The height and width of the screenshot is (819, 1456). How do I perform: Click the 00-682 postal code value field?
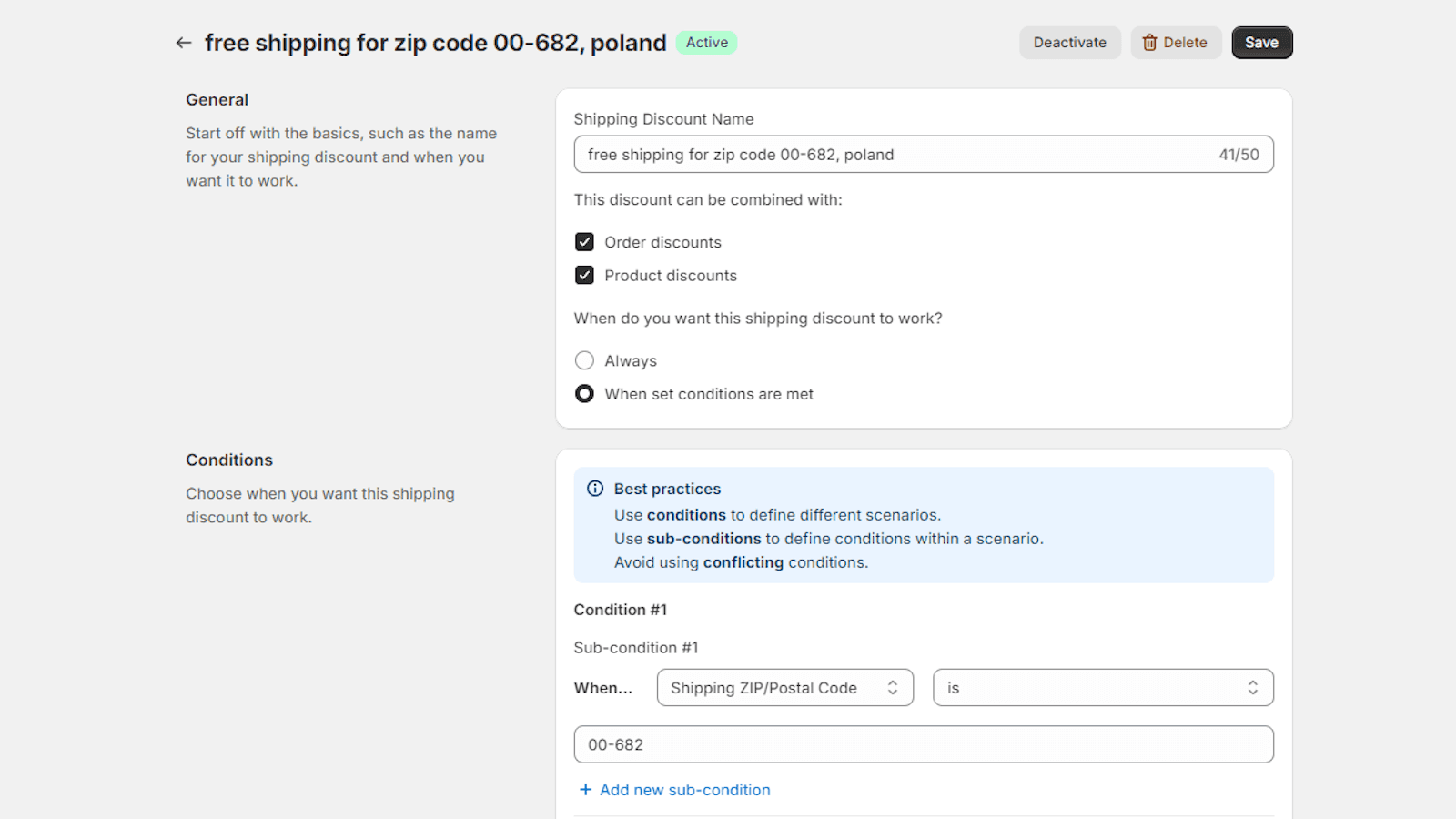tap(924, 744)
